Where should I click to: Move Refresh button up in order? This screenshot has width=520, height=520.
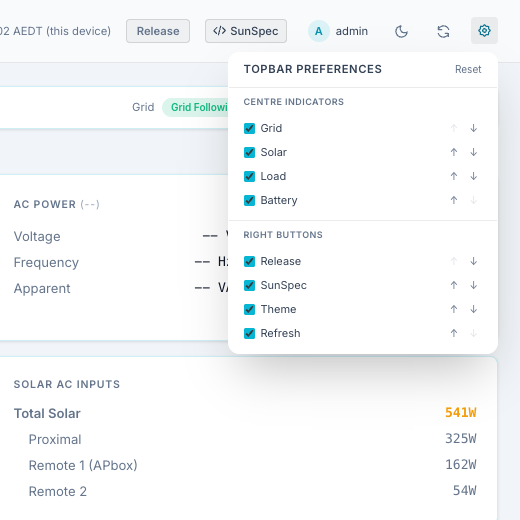point(454,333)
